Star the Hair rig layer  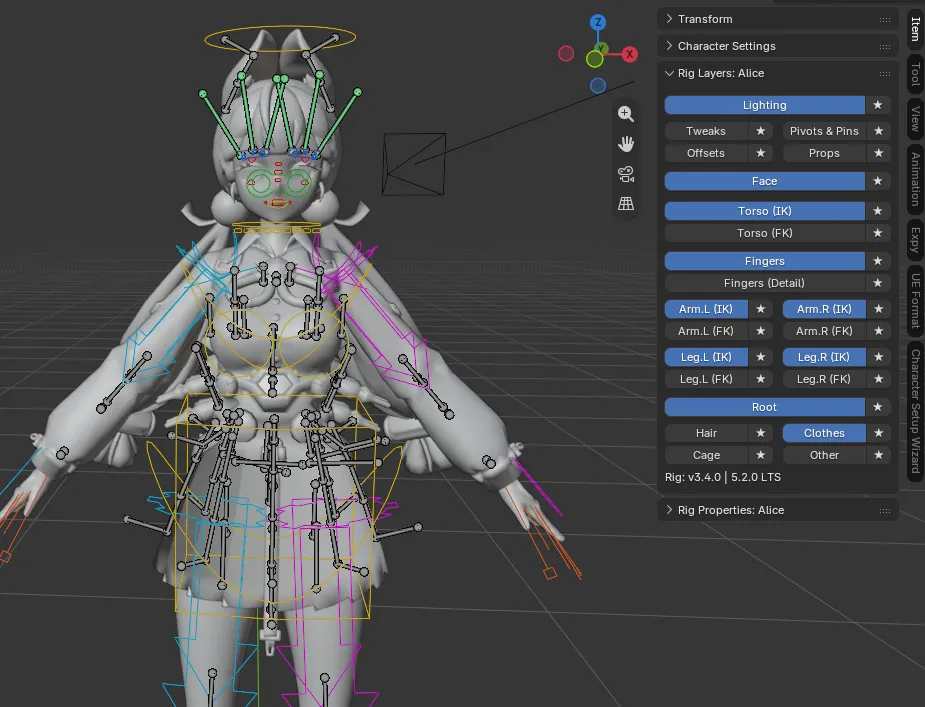(x=760, y=433)
